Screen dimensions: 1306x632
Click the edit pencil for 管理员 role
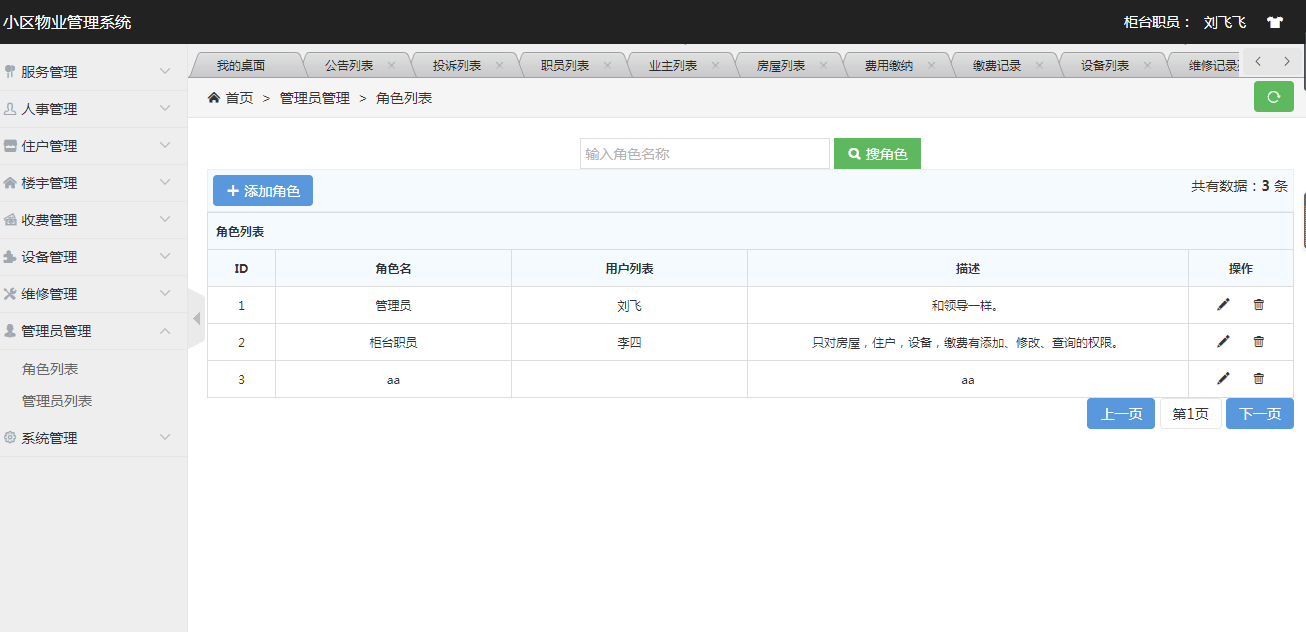point(1223,305)
